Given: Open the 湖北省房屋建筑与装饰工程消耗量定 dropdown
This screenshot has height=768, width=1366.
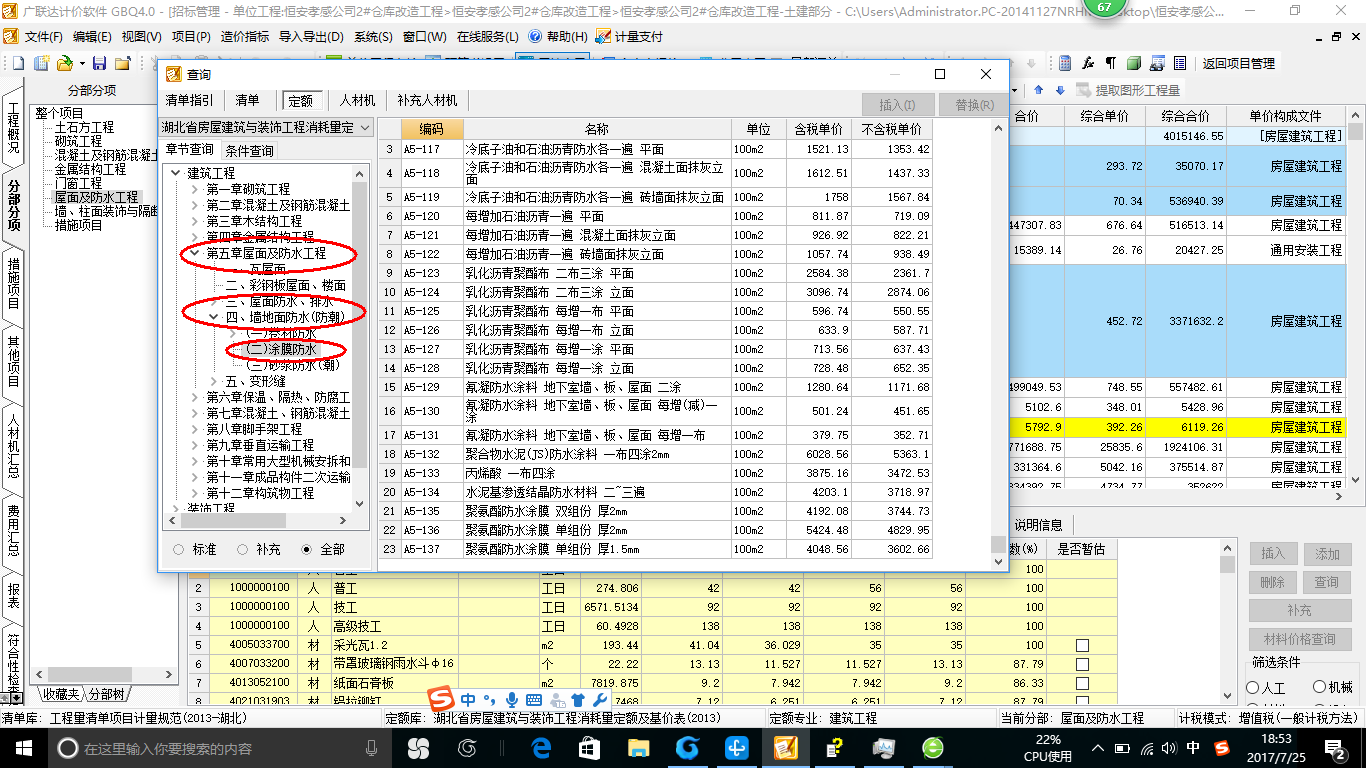Looking at the screenshot, I should point(364,127).
